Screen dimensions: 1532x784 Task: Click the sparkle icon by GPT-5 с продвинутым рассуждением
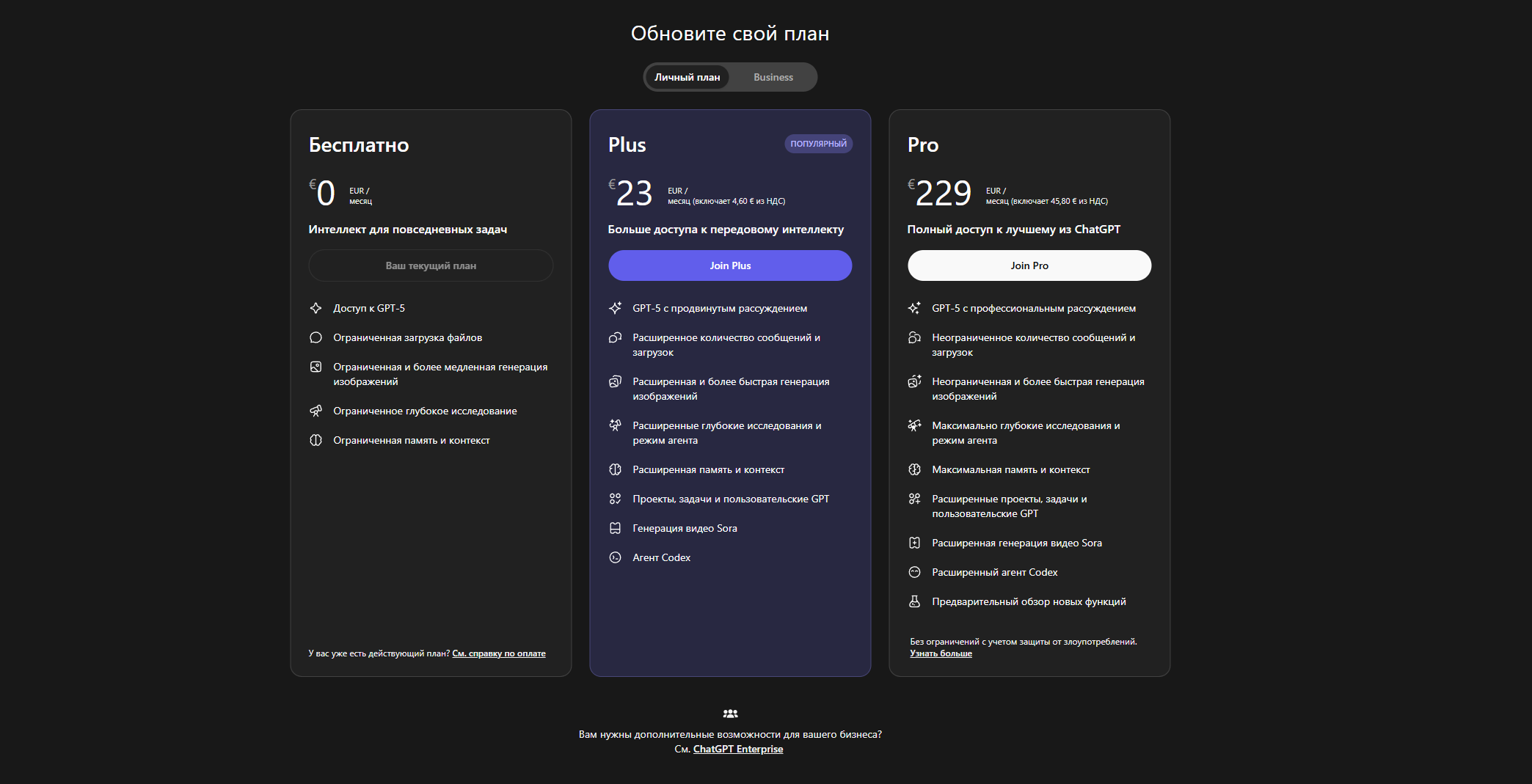point(615,308)
